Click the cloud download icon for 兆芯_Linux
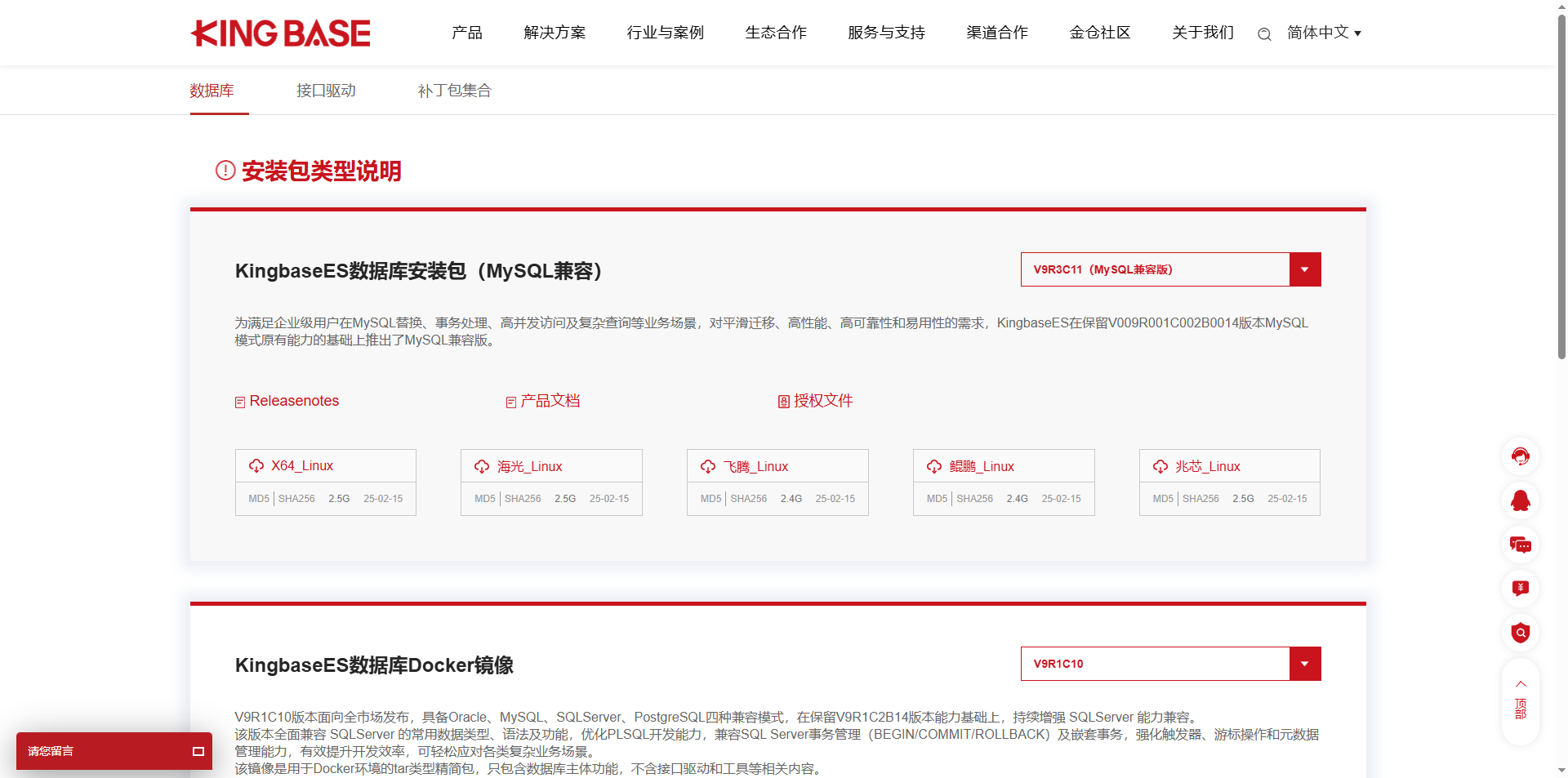 pyautogui.click(x=1160, y=466)
